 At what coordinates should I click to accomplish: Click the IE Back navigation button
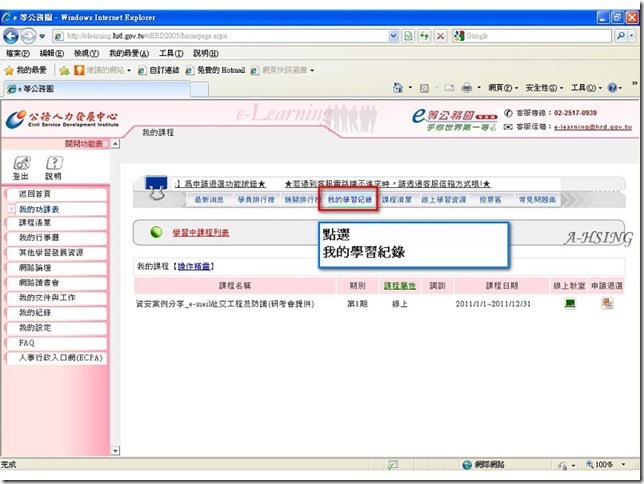pyautogui.click(x=11, y=36)
